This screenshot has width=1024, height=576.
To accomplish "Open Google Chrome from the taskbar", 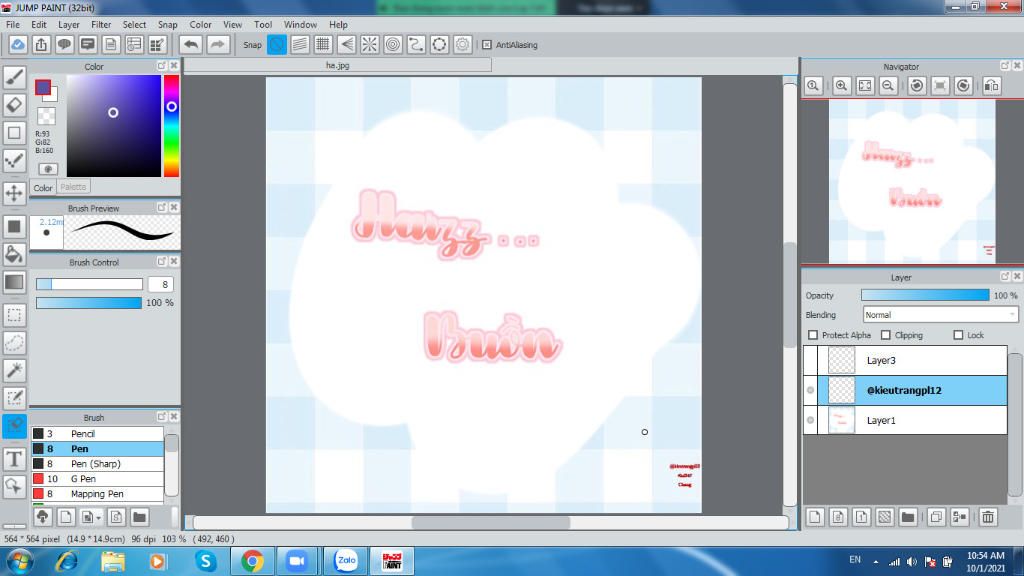I will [253, 561].
